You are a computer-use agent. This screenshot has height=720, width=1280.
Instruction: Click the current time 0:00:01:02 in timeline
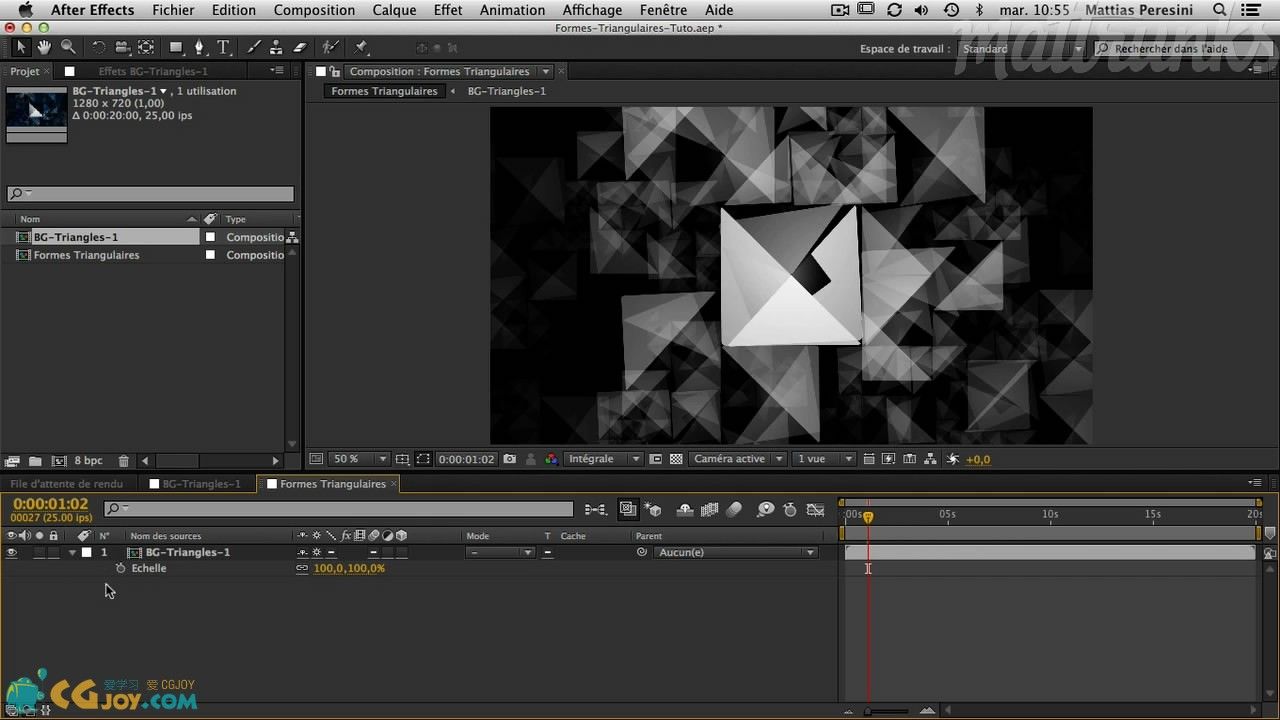click(50, 504)
